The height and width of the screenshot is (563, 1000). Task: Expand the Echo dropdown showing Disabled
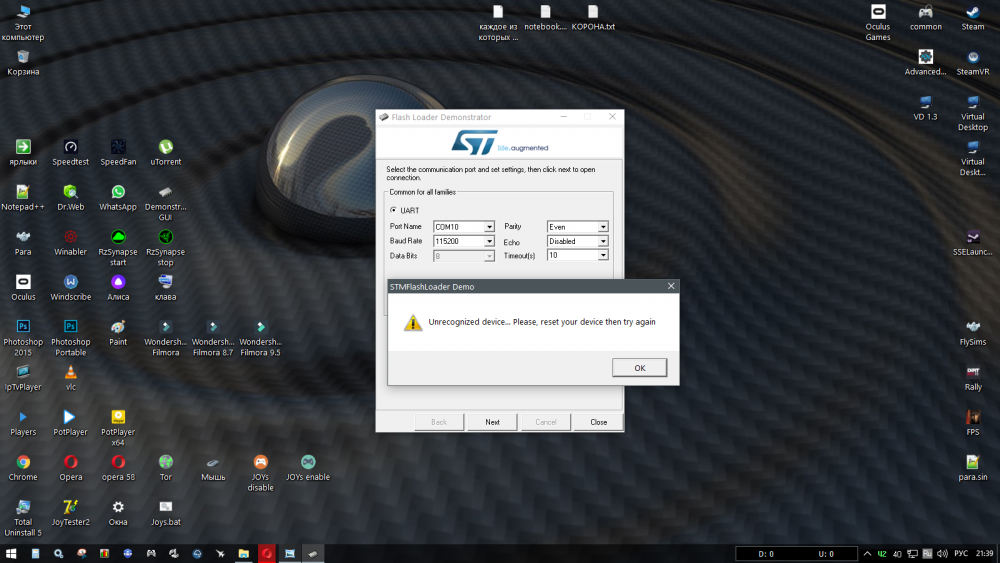pos(603,241)
